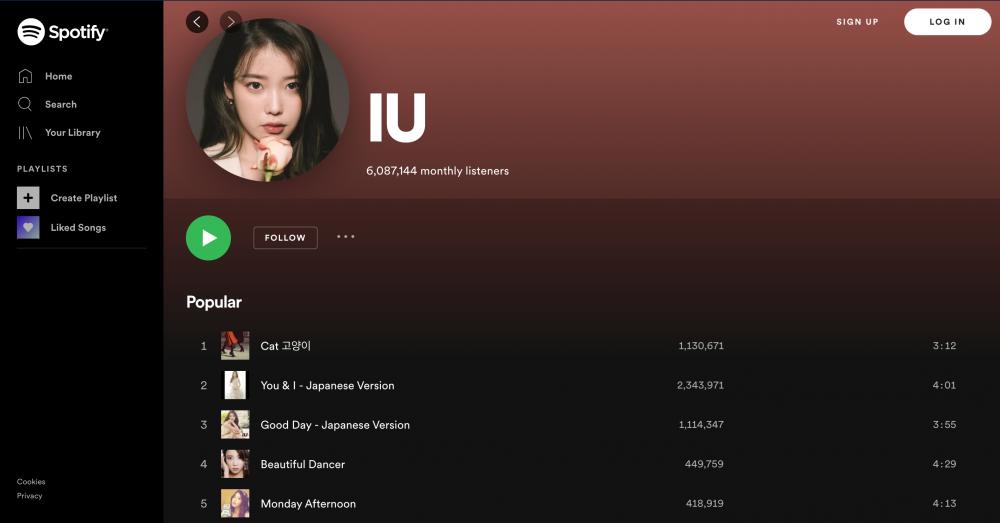Screen dimensions: 1000x523
Task: Open the Cookies link
Action: [x=31, y=482]
